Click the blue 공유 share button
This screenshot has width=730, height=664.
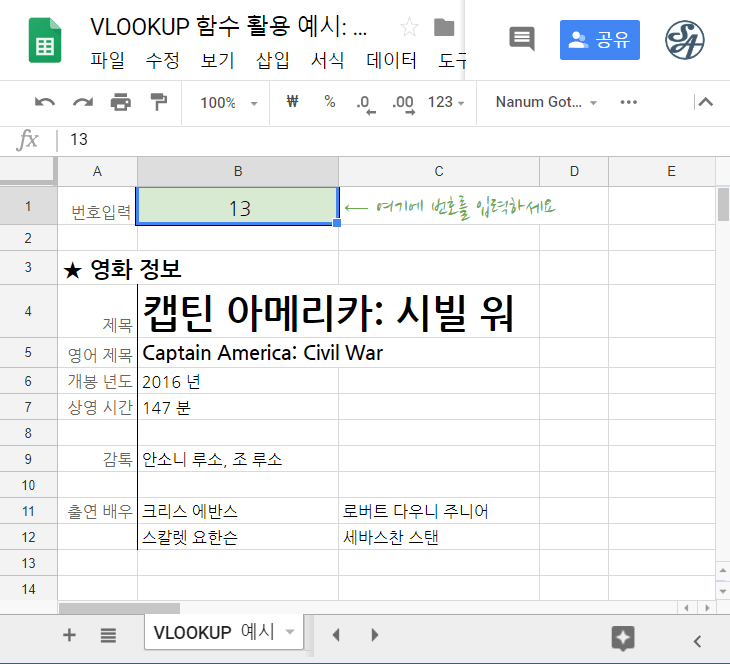pyautogui.click(x=600, y=40)
